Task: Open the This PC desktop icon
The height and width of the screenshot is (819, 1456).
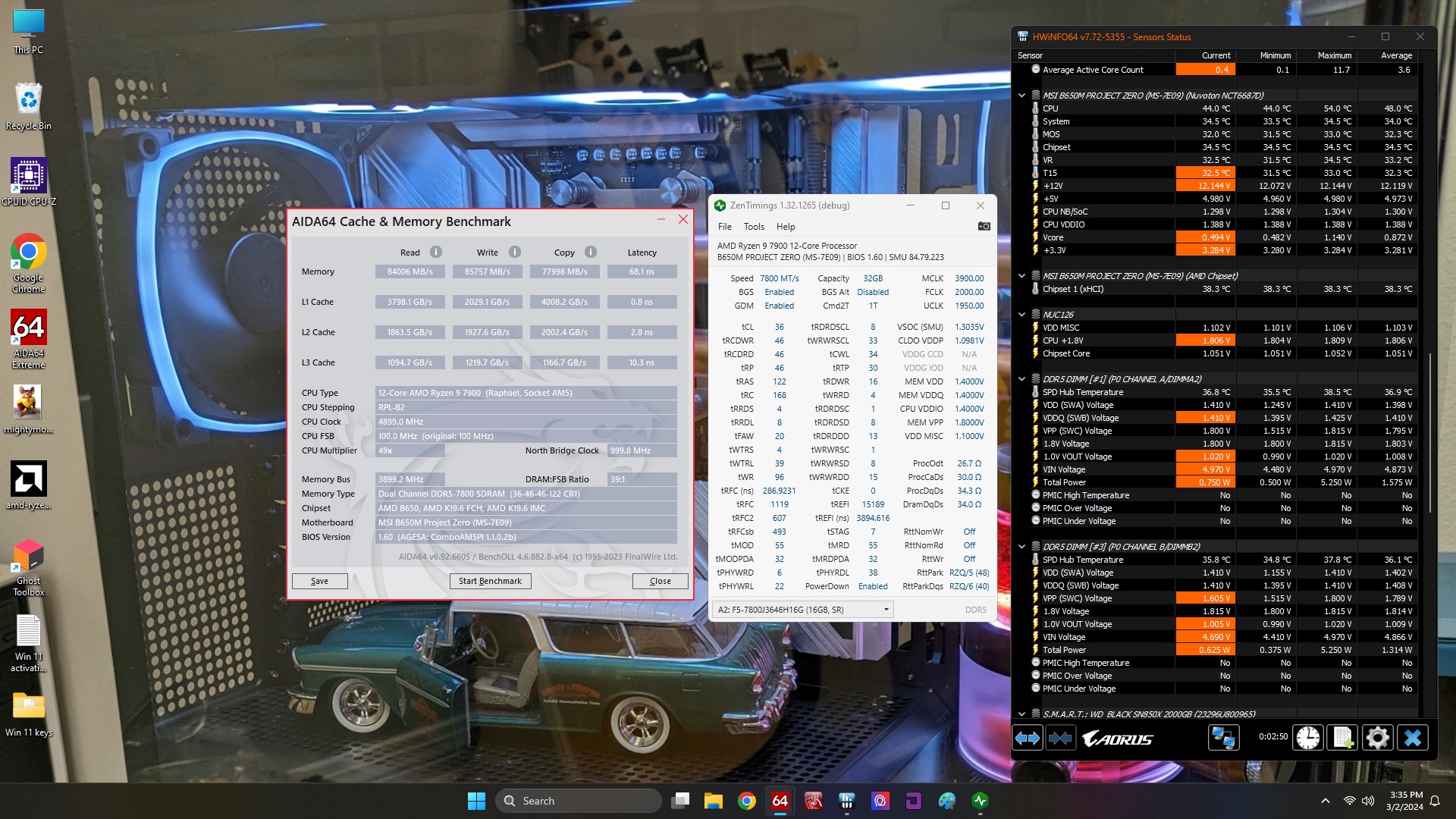Action: pyautogui.click(x=29, y=32)
